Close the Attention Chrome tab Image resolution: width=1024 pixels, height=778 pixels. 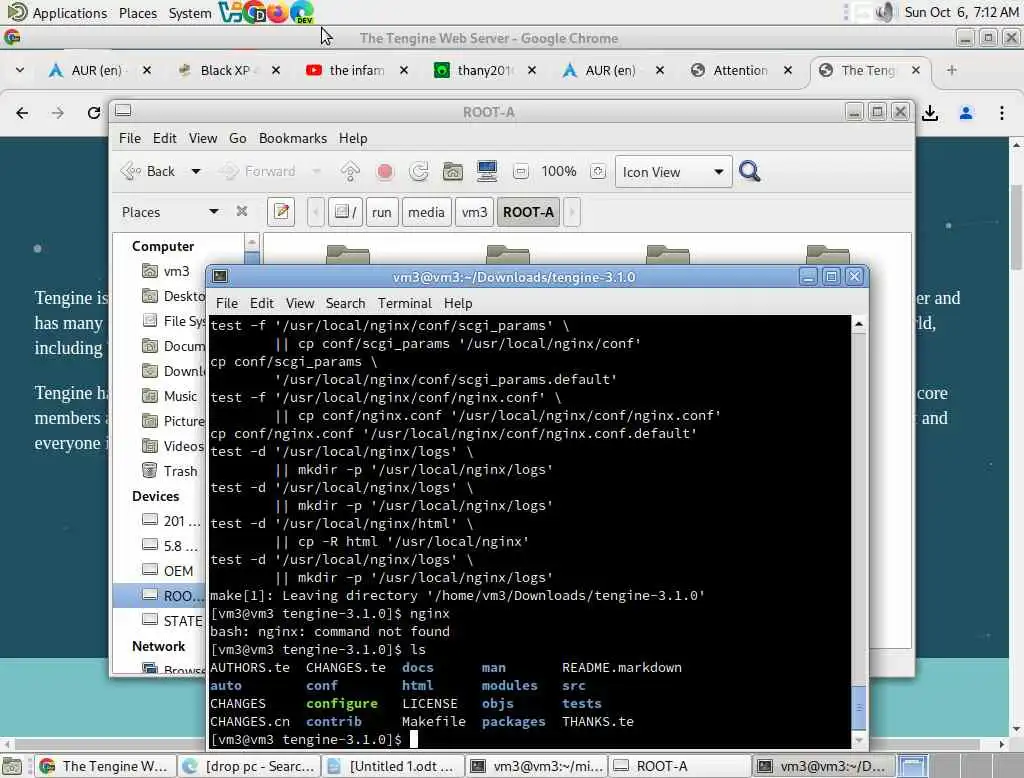coord(788,70)
